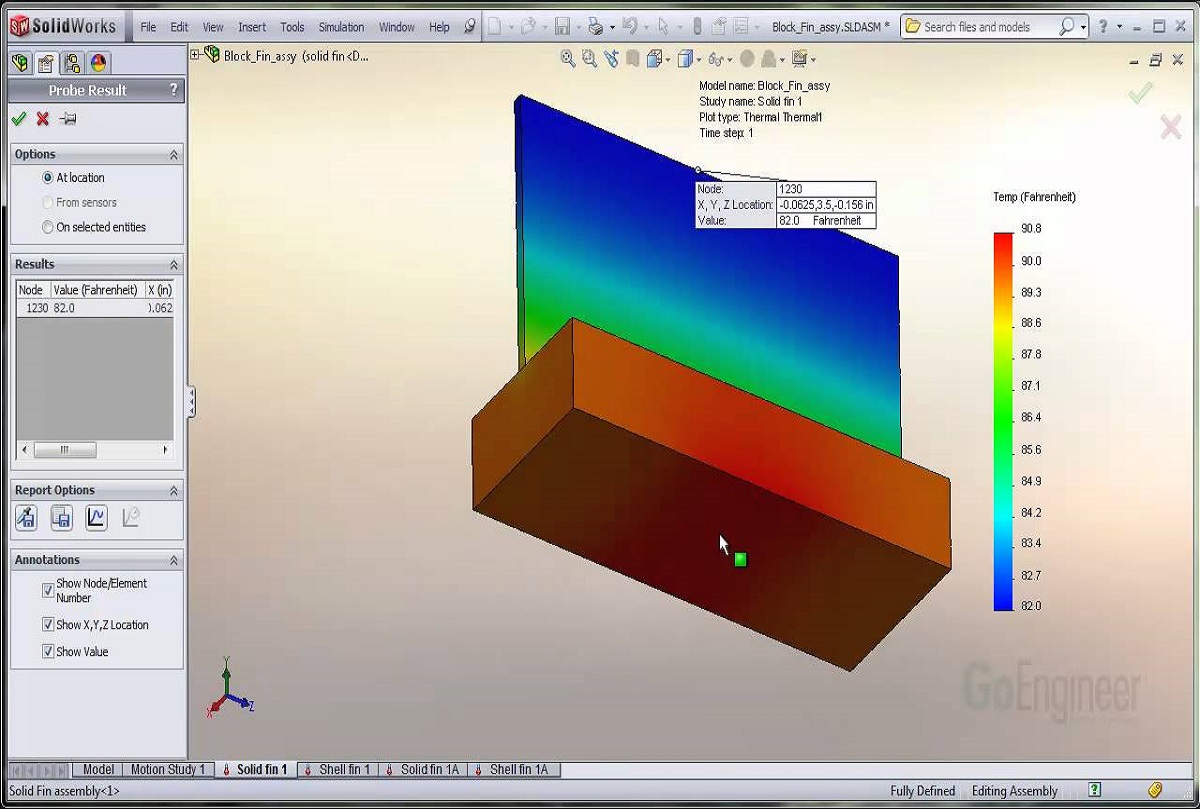Open View Settings monitor icon
1200x809 pixels.
pos(799,58)
